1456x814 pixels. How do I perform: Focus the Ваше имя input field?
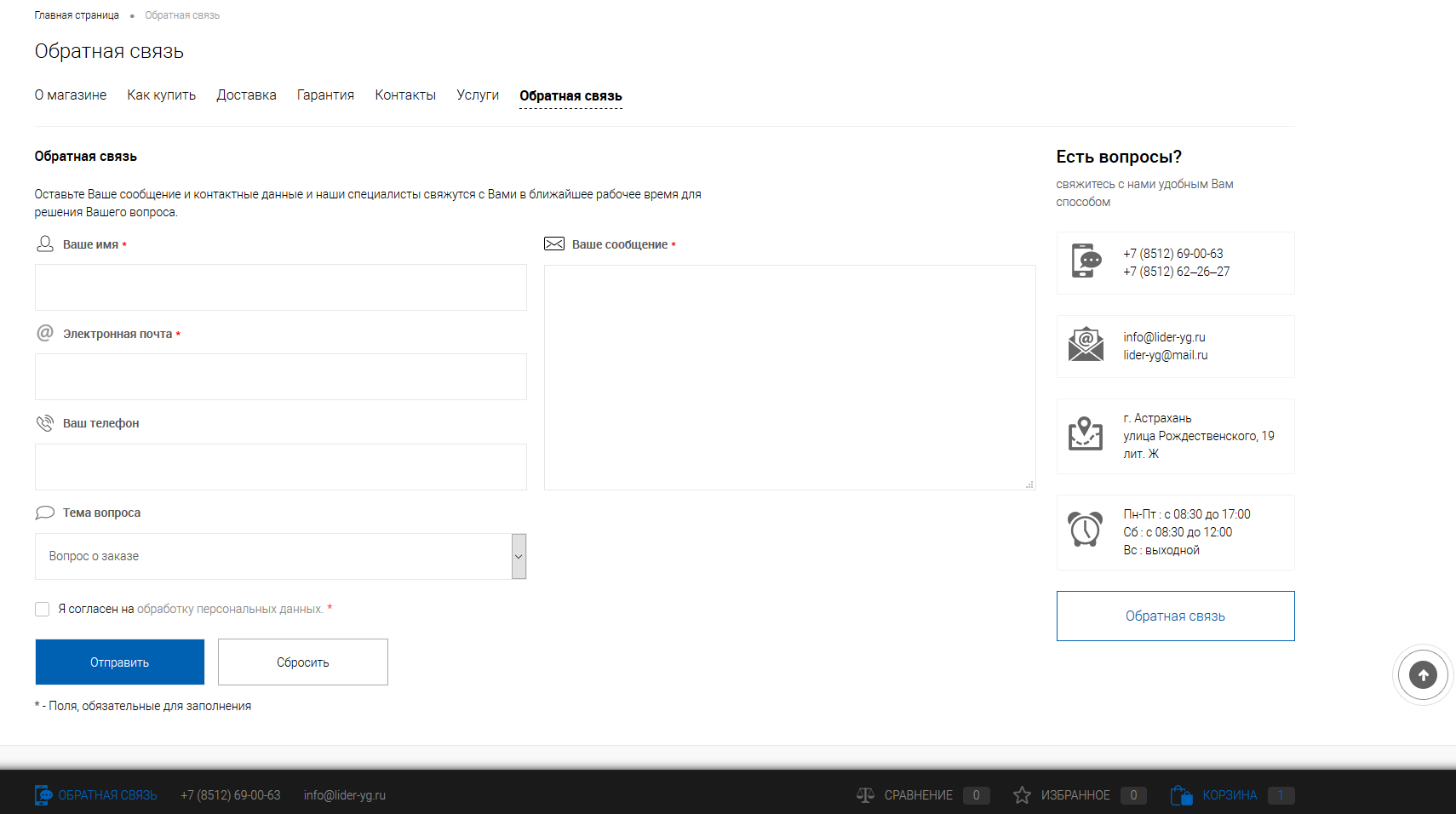click(x=281, y=287)
